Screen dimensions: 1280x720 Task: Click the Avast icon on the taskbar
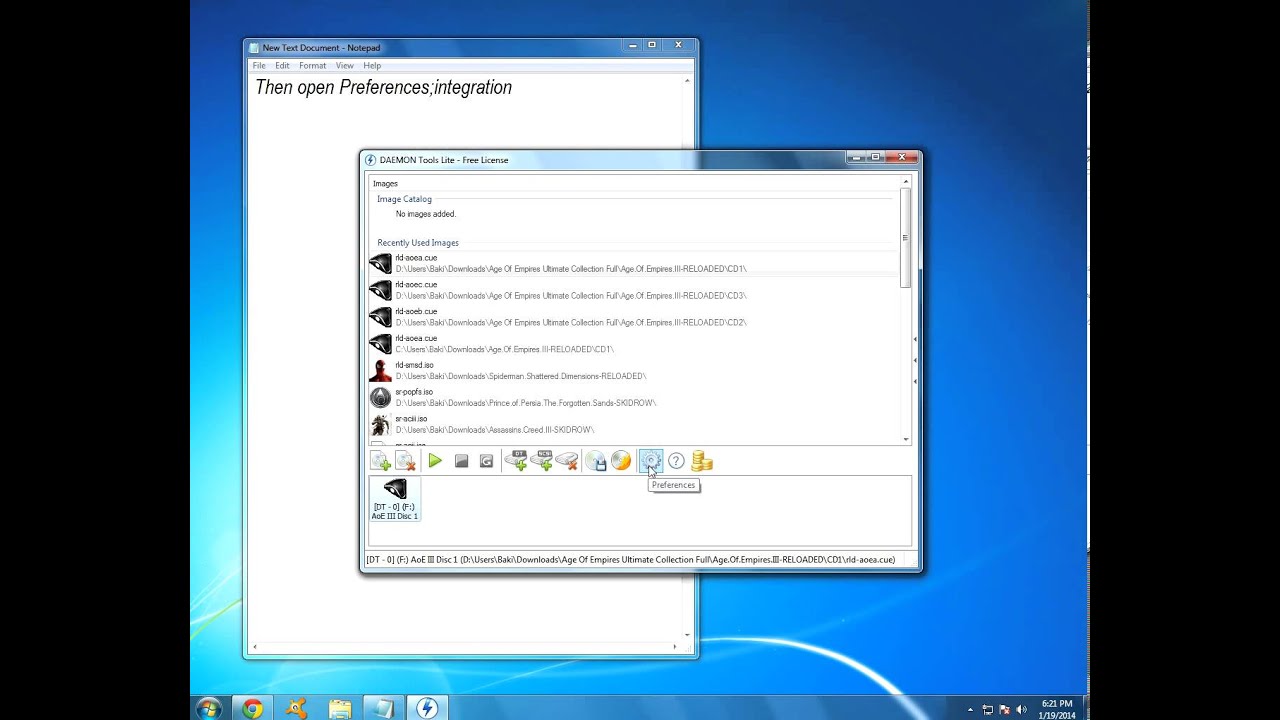pyautogui.click(x=296, y=708)
